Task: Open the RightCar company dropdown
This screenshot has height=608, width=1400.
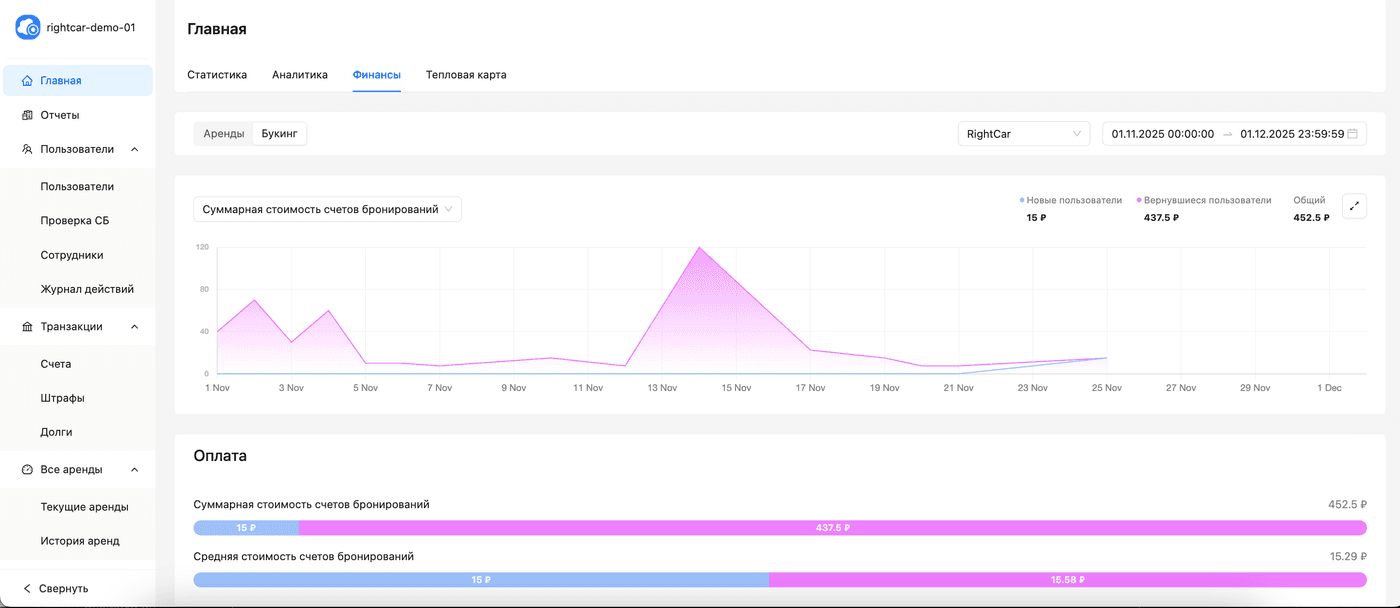Action: point(1023,134)
